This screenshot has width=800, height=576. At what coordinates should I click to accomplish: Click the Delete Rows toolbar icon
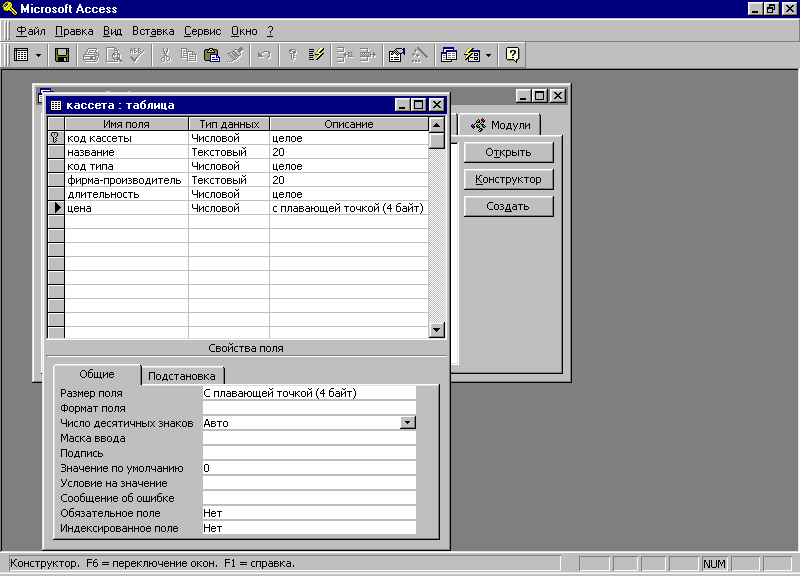[368, 55]
